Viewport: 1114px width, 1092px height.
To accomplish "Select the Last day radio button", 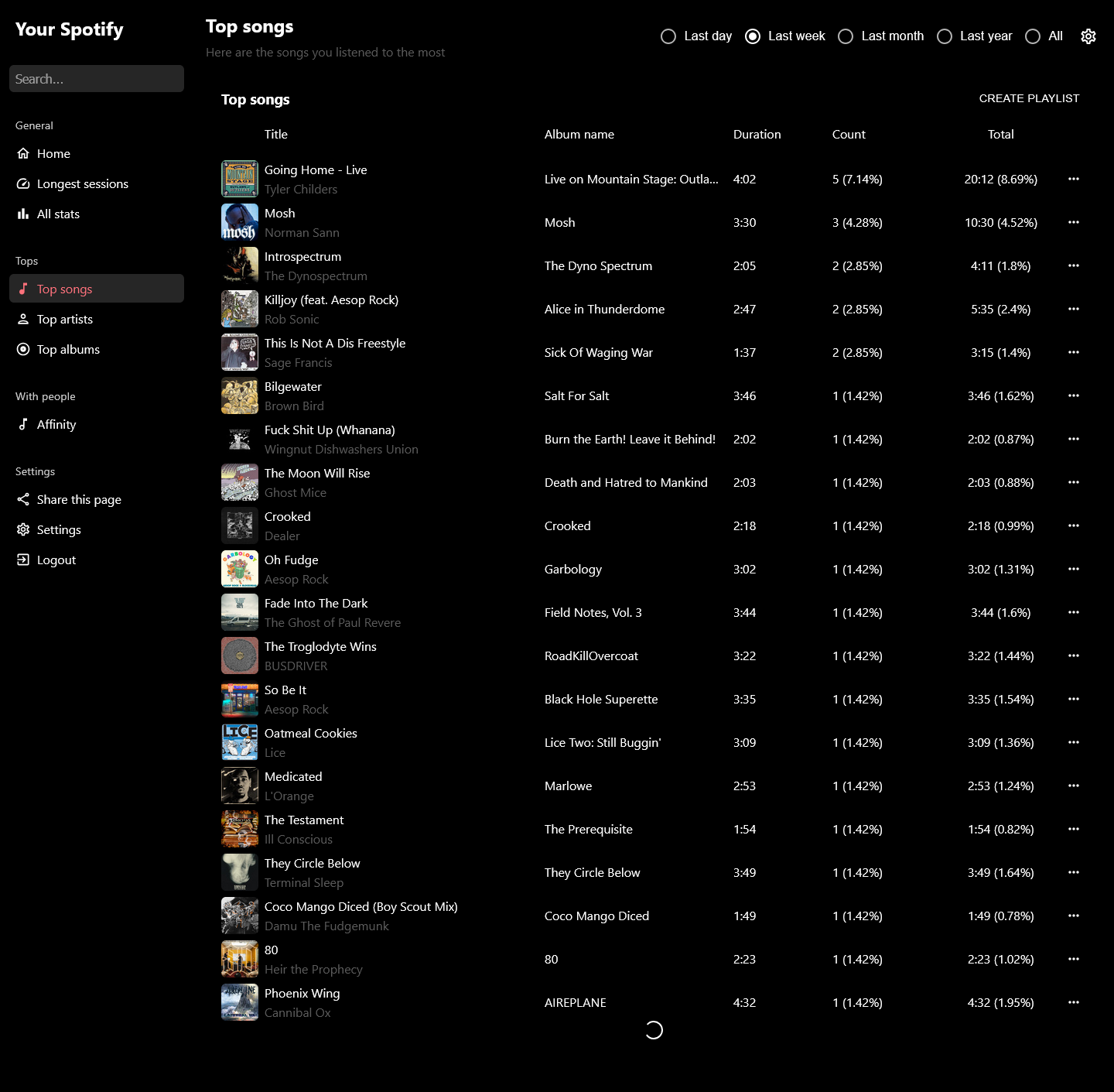I will pos(668,36).
